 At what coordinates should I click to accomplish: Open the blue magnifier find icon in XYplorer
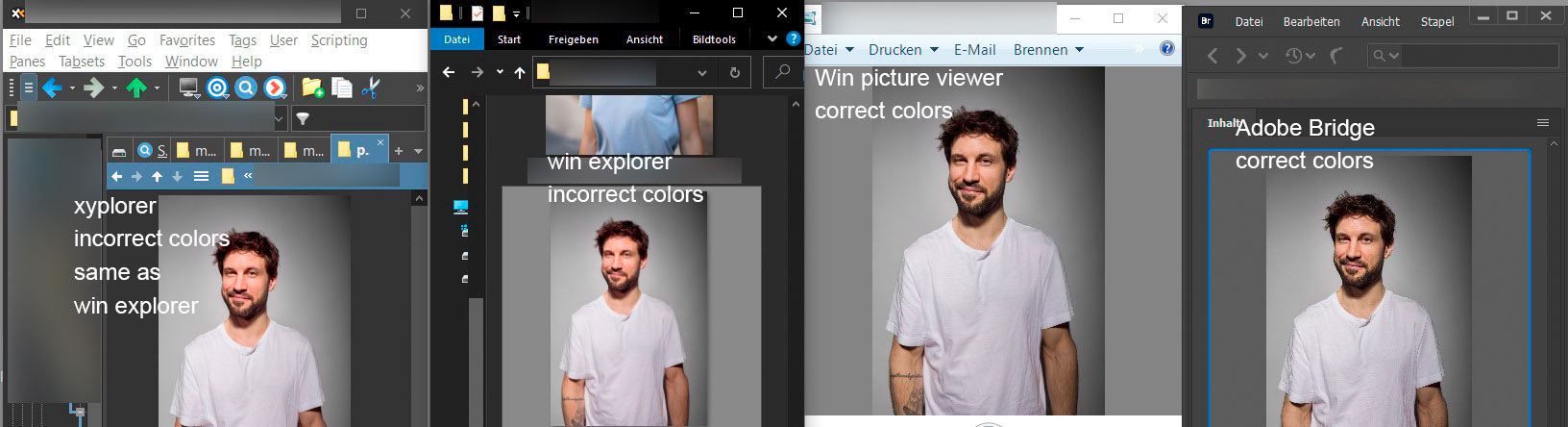[x=246, y=88]
